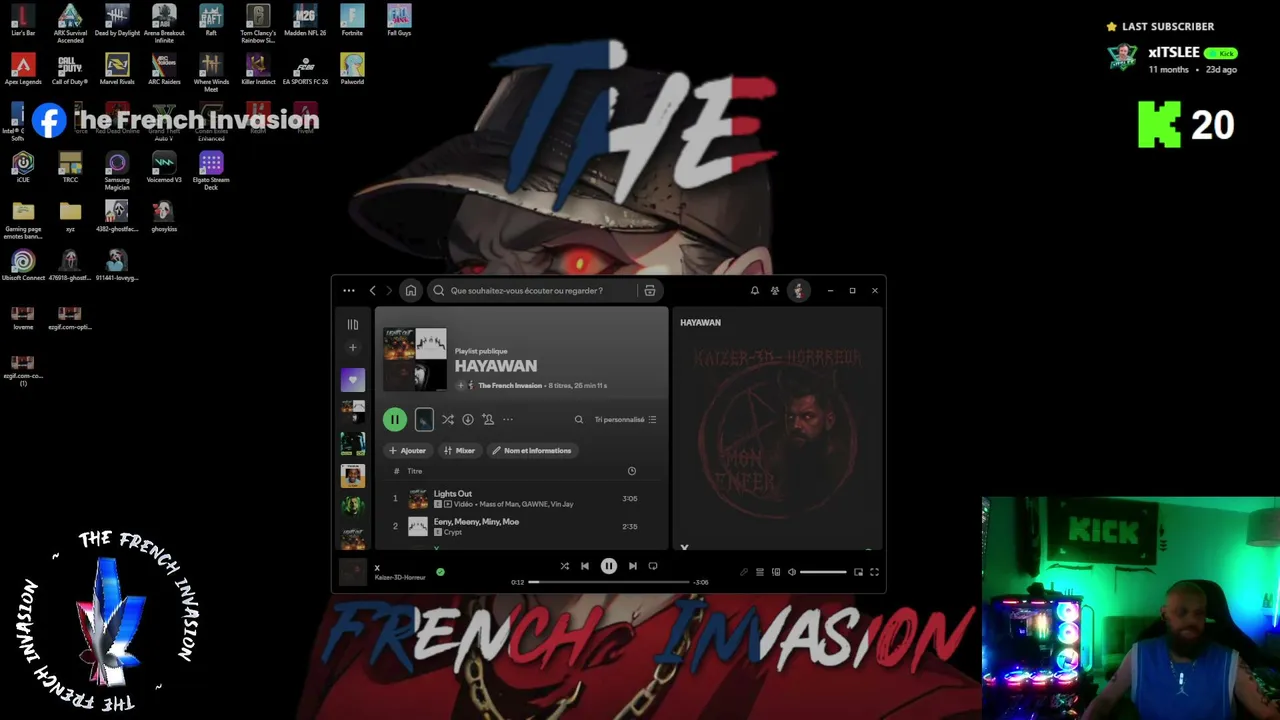Open the Spotify notifications bell
Screen dimensions: 1280x720
click(754, 291)
